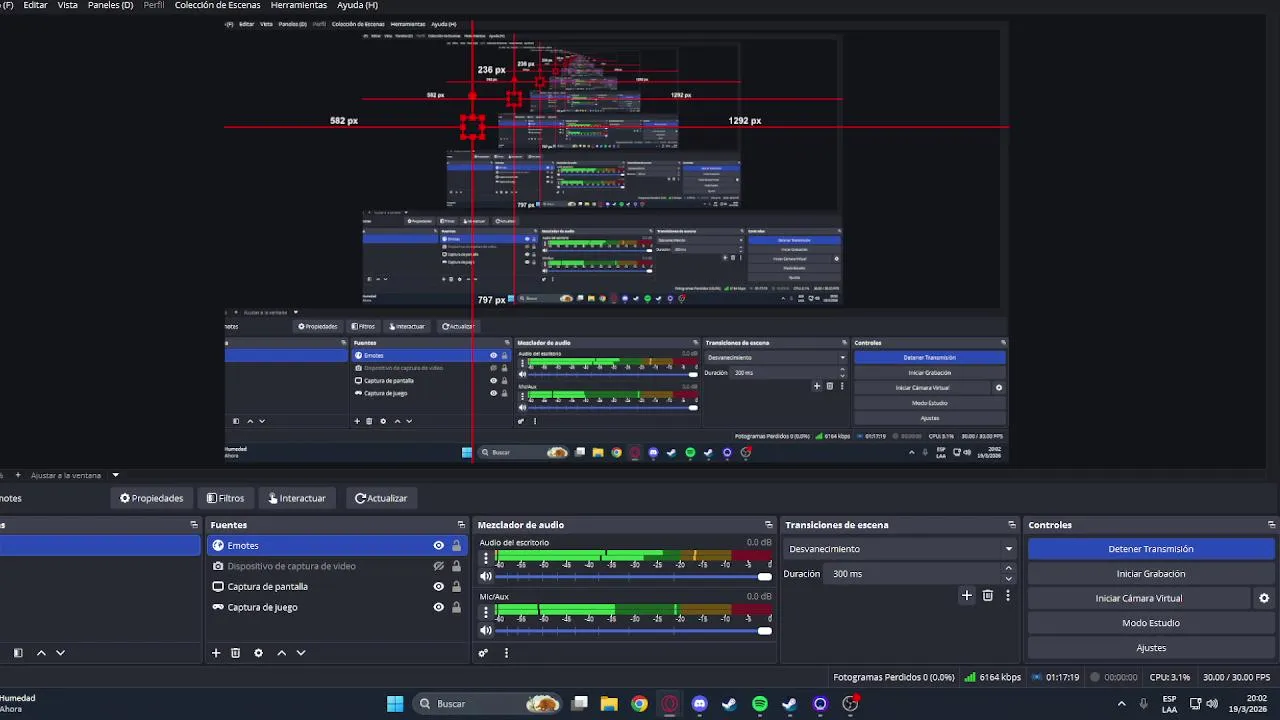Click the 6164 kbps bitrate status entry
The height and width of the screenshot is (720, 1280).
click(x=992, y=677)
